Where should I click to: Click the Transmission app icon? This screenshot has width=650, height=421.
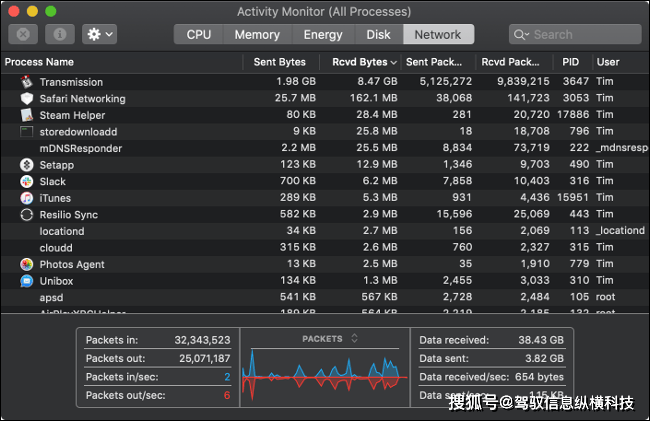(x=27, y=82)
